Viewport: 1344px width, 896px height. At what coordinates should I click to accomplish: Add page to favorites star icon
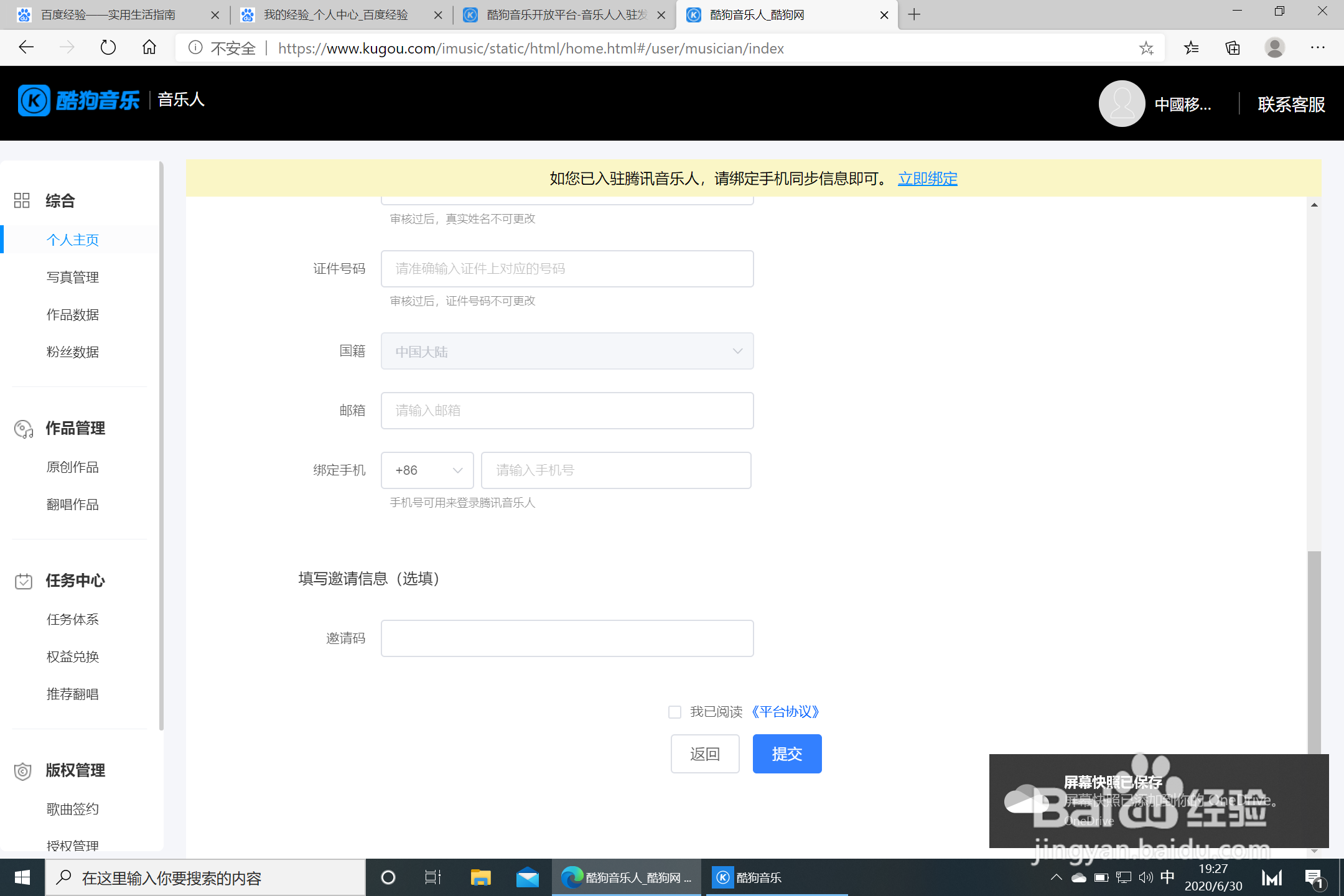tap(1146, 48)
